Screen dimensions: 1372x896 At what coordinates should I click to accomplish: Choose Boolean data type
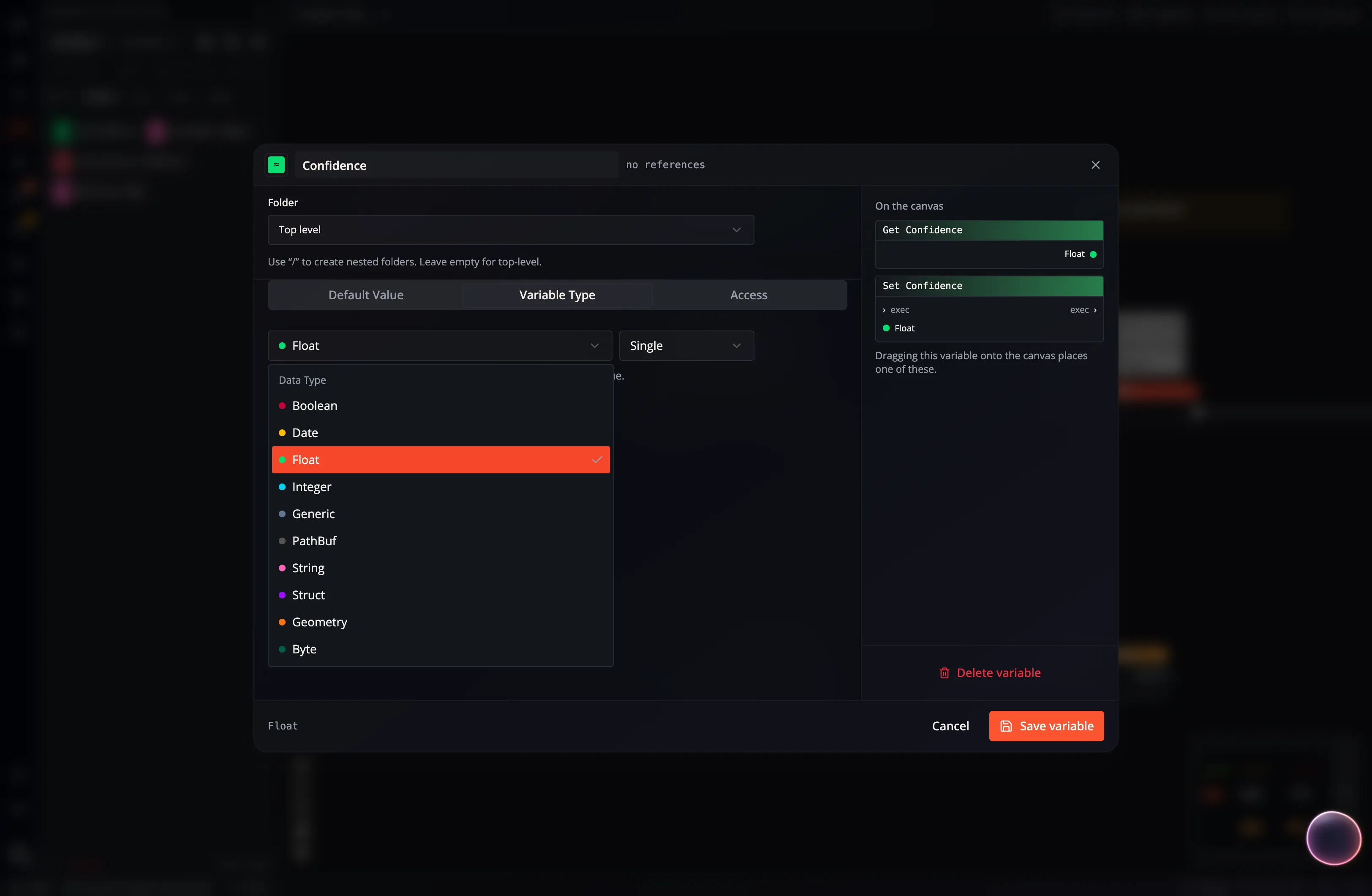pos(441,406)
